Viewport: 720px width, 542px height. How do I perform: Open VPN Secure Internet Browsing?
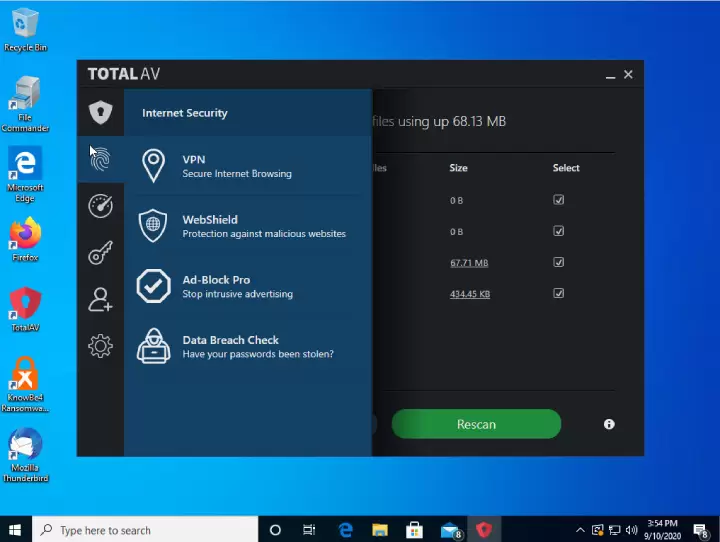tap(248, 166)
